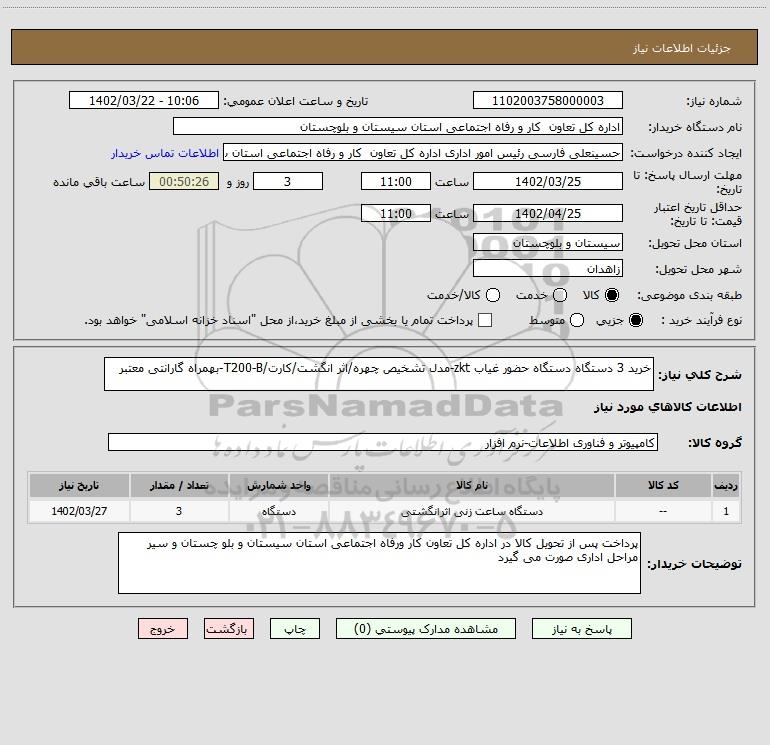The width and height of the screenshot is (770, 745).
Task: Select the کالا radio button
Action: tap(612, 295)
